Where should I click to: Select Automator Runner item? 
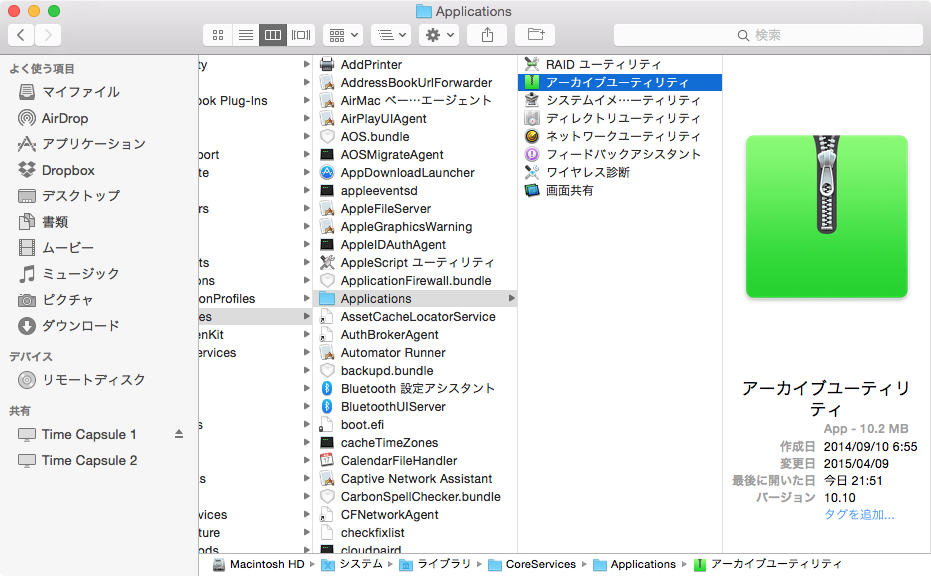tap(415, 353)
